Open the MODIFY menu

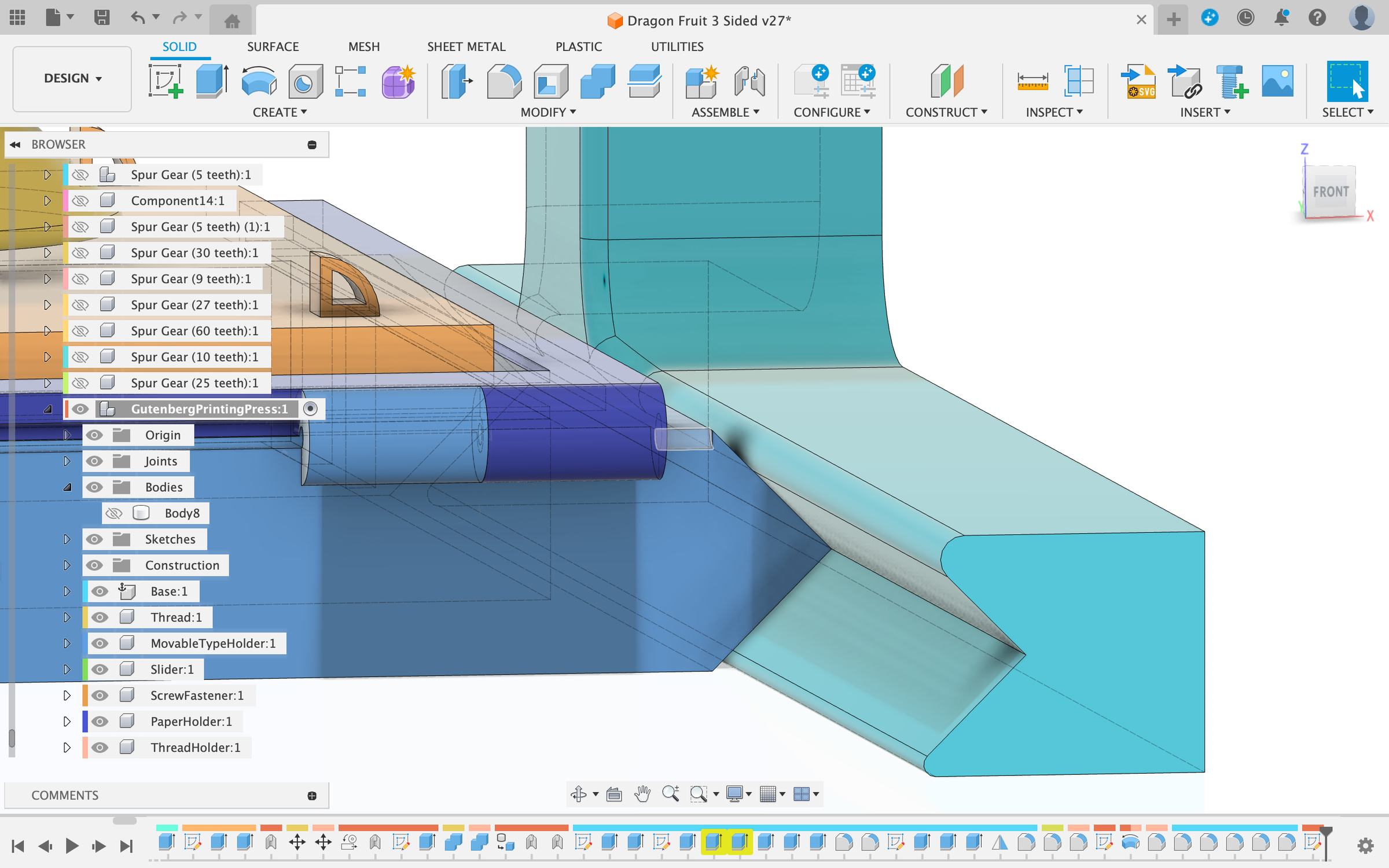click(x=547, y=112)
